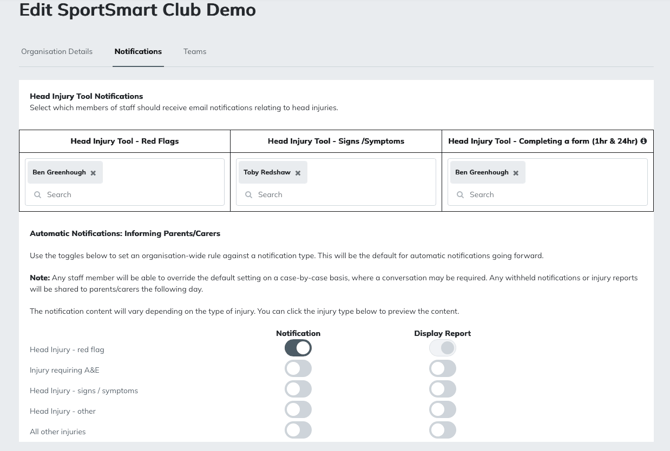Enable Display Report for Head Injury other
The image size is (670, 451).
[442, 410]
